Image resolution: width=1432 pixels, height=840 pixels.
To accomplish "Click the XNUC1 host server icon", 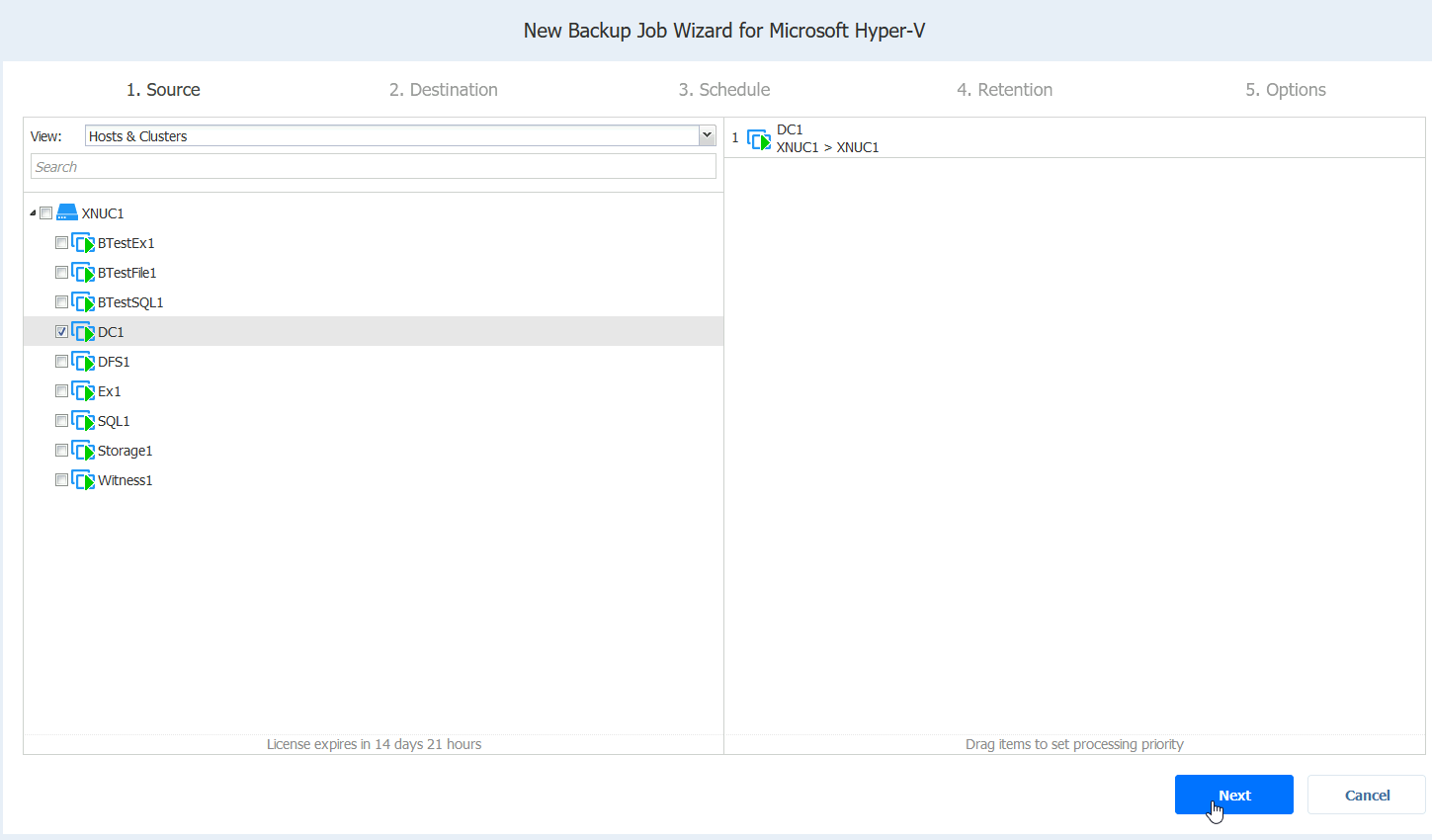I will tap(67, 212).
